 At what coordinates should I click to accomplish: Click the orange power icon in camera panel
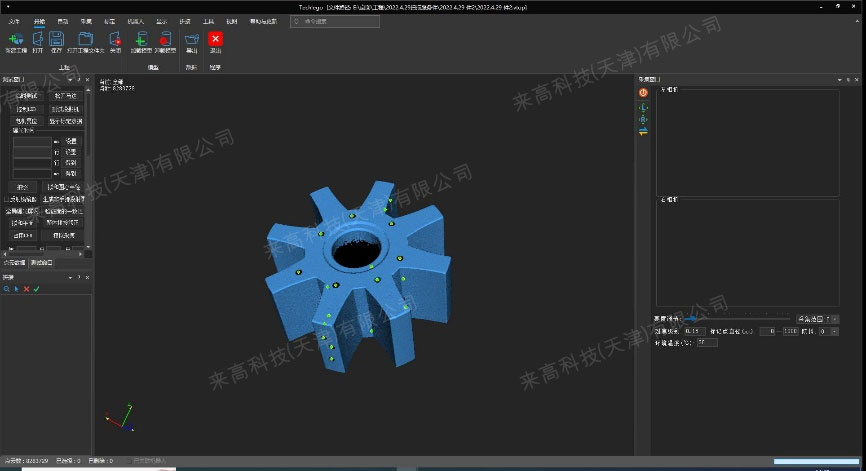(x=643, y=93)
